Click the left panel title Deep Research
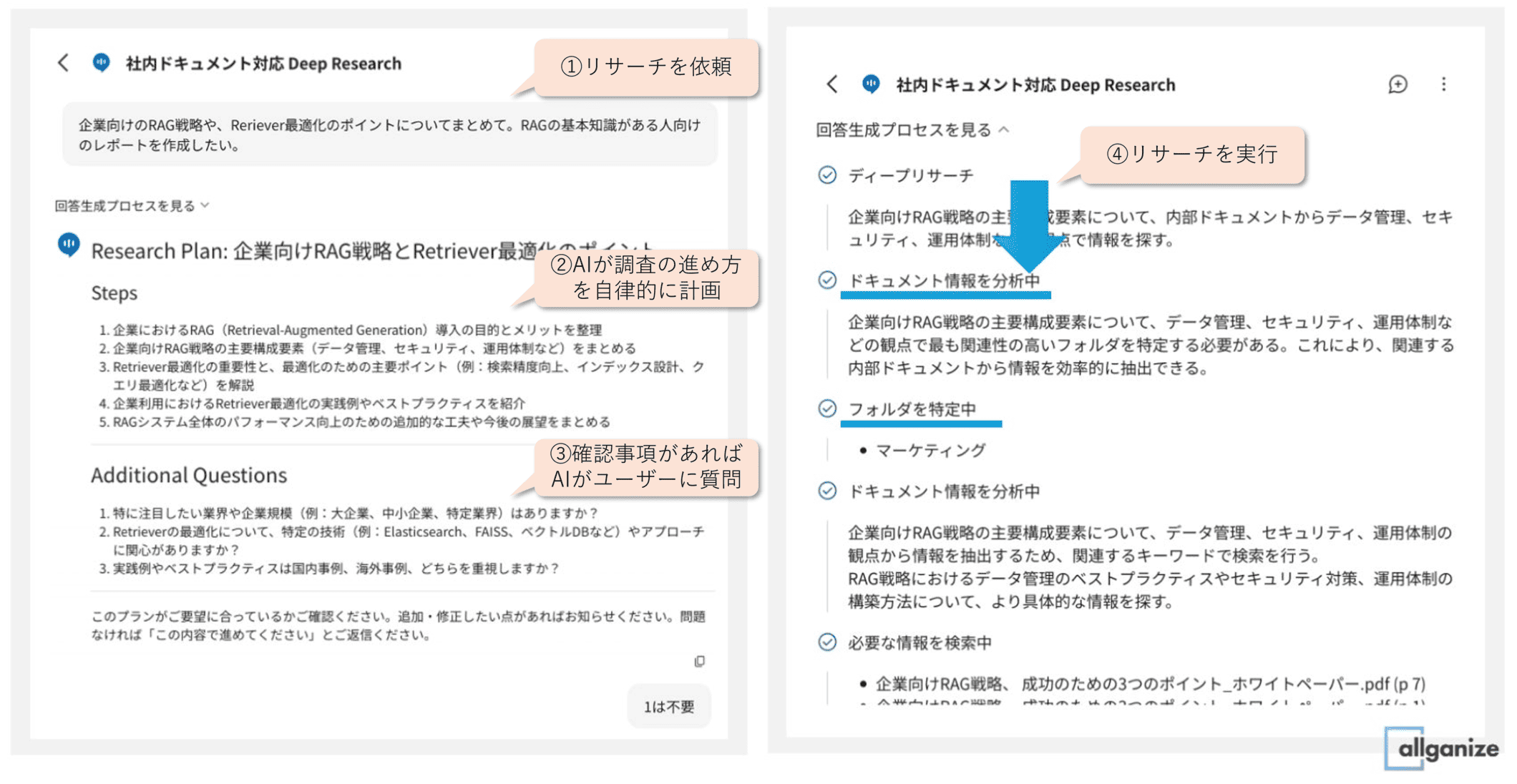This screenshot has height=784, width=1517. 263,64
